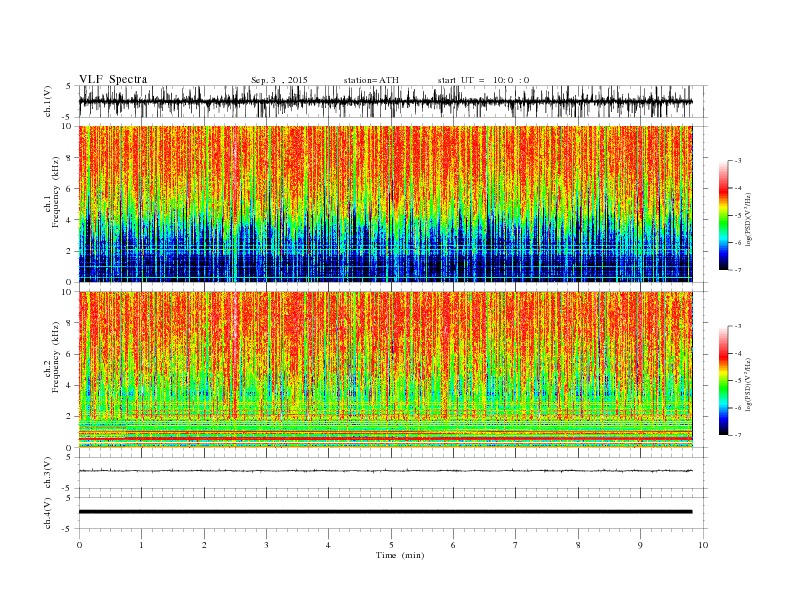Click the "log(PSD)" label beside ch.1 colorbar

(x=748, y=219)
